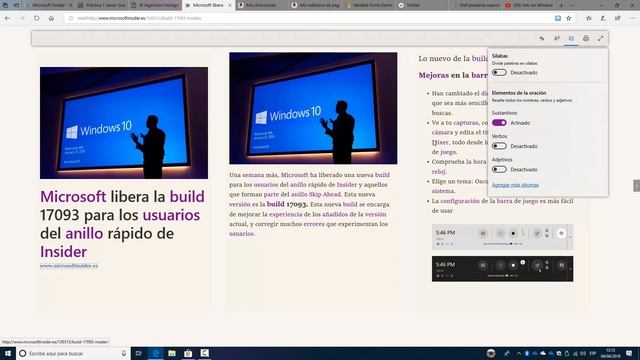Open the Windows Start menu
The image size is (640, 360).
[8, 353]
